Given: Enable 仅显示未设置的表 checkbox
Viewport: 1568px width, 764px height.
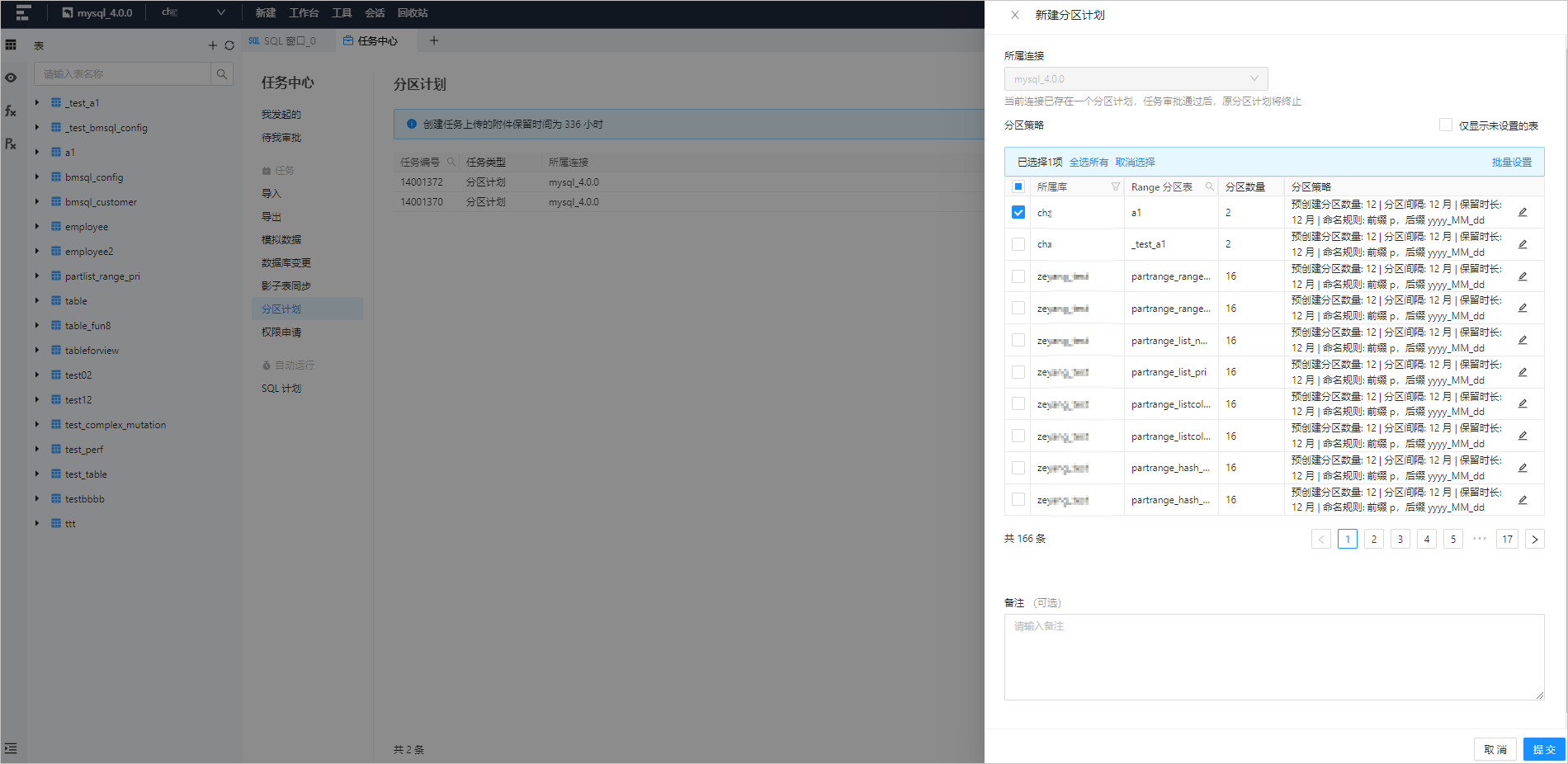Looking at the screenshot, I should pos(1446,125).
